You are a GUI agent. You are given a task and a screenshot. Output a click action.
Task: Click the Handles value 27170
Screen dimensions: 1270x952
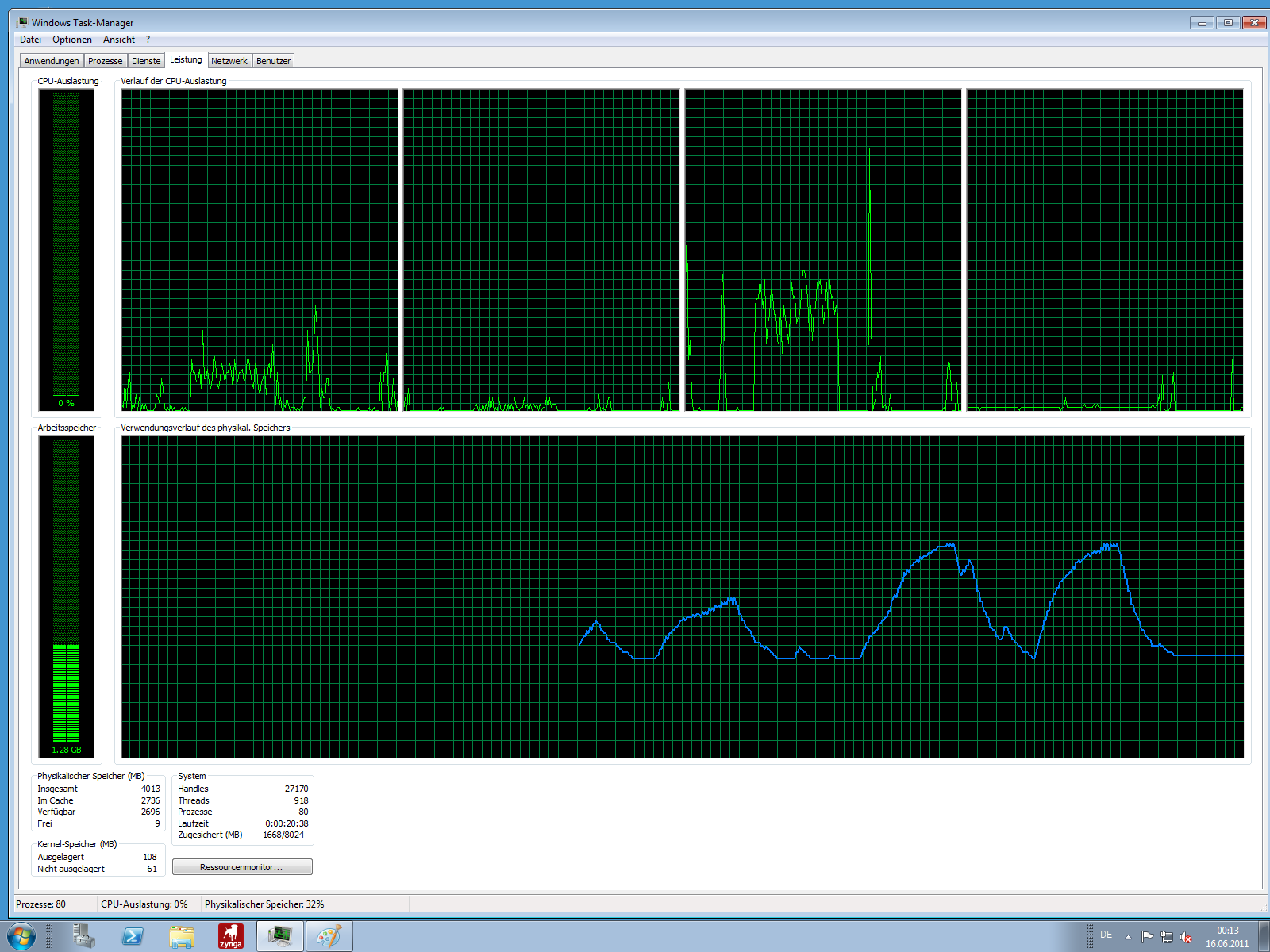(297, 789)
